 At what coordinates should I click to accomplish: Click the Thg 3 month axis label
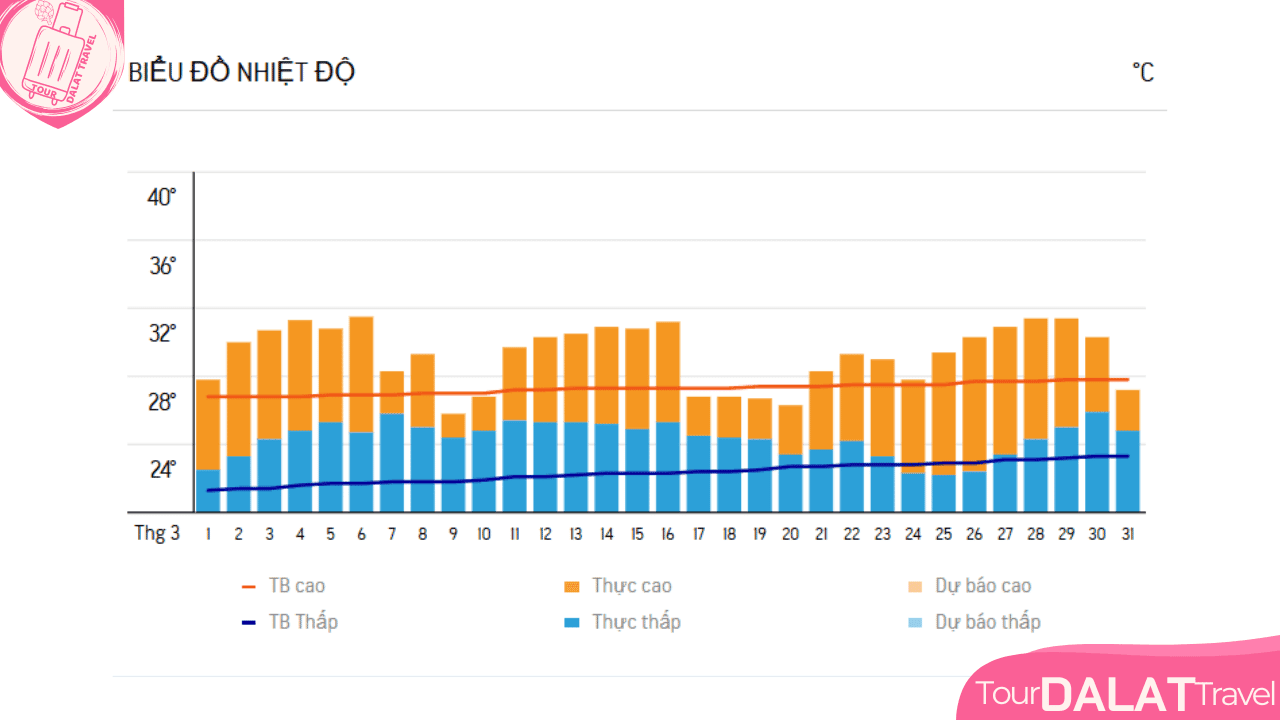(157, 533)
